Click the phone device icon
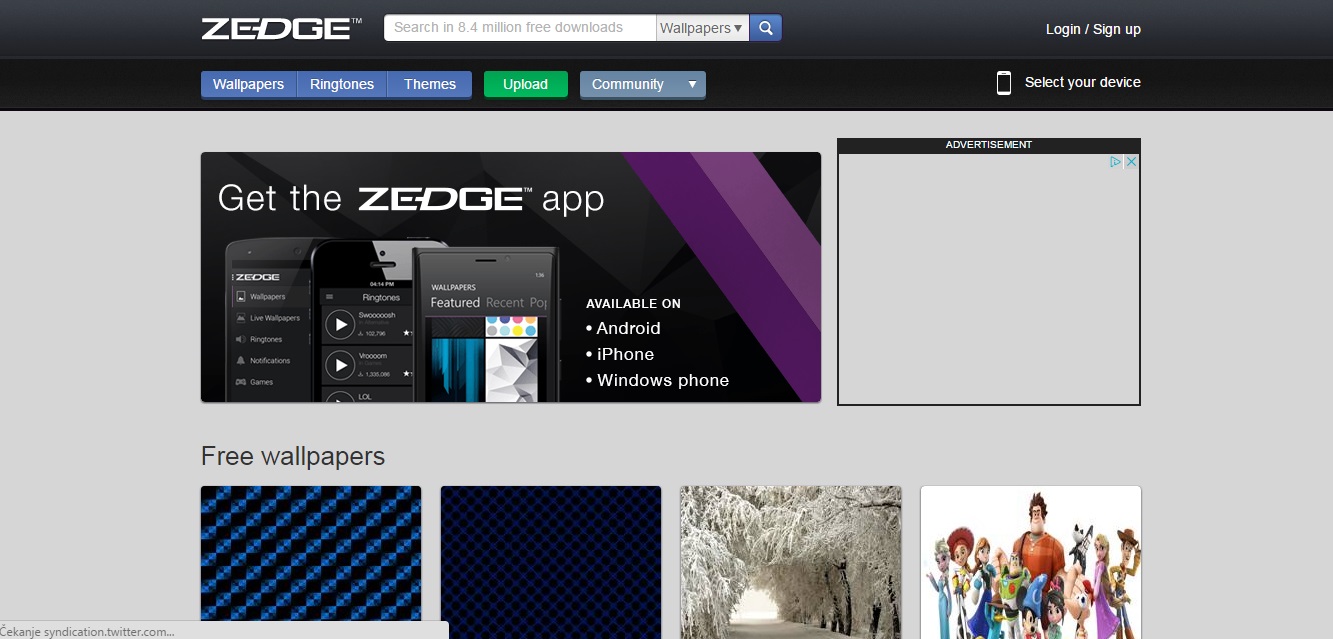Screen dimensions: 1333x639 [1004, 83]
